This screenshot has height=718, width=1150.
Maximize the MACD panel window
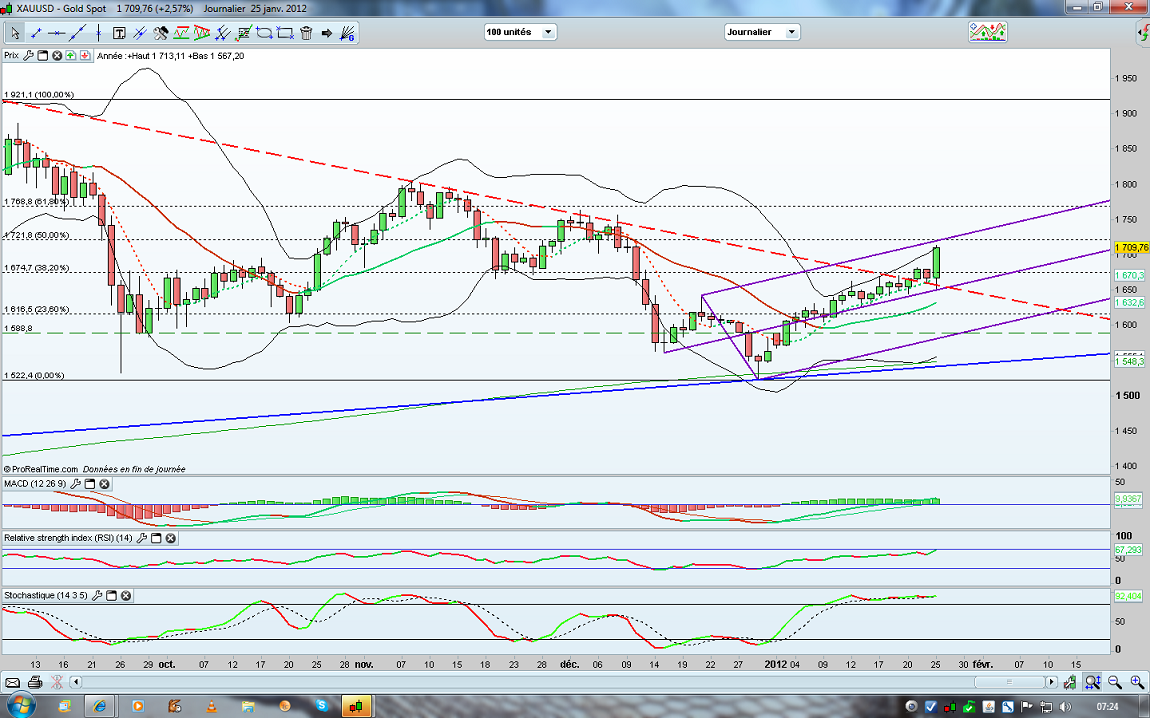coord(90,484)
